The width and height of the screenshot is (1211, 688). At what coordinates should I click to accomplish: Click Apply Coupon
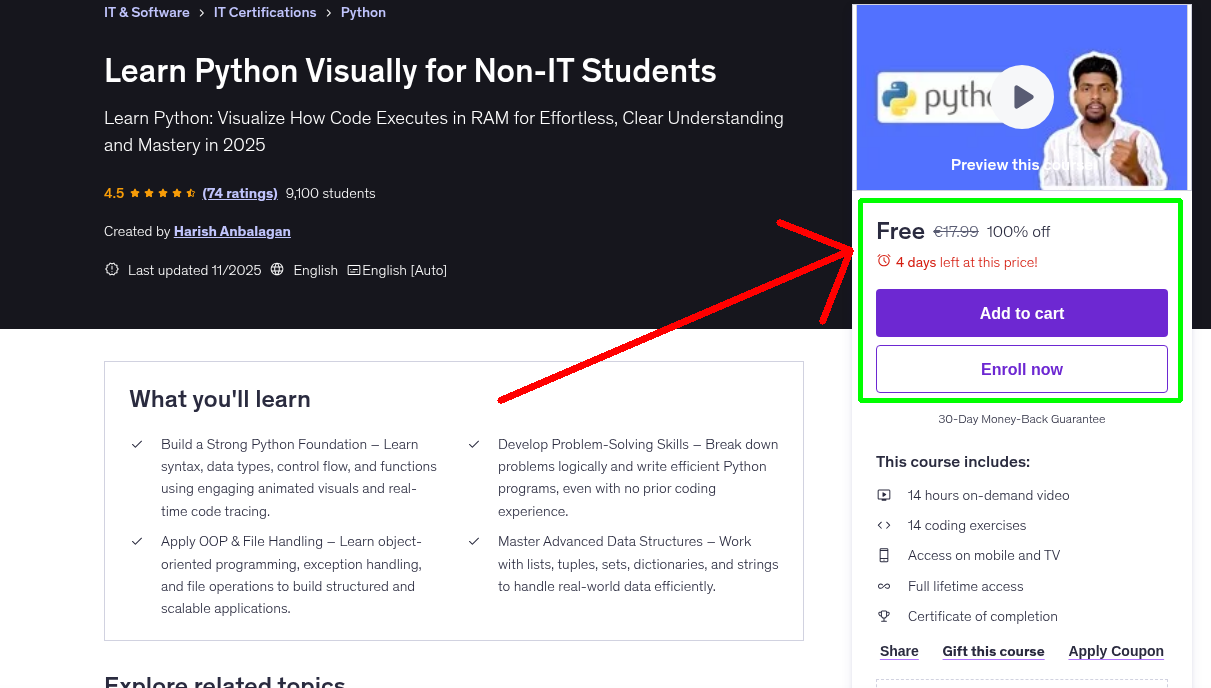1116,651
